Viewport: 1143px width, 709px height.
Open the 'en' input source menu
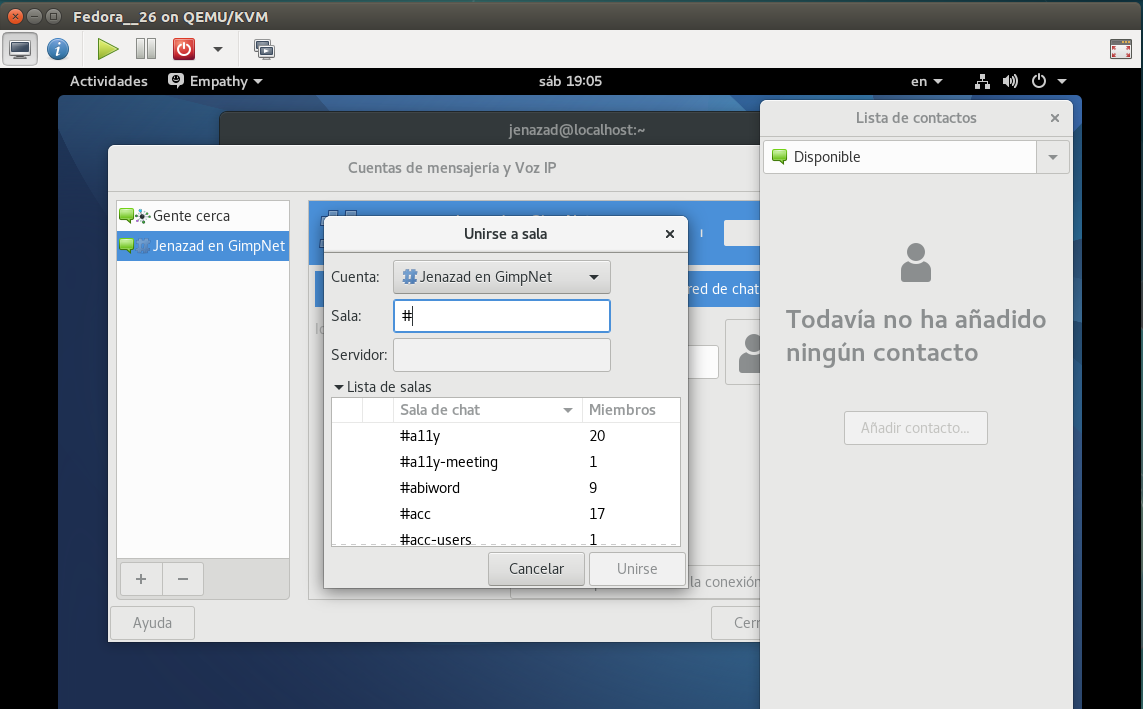(x=927, y=81)
